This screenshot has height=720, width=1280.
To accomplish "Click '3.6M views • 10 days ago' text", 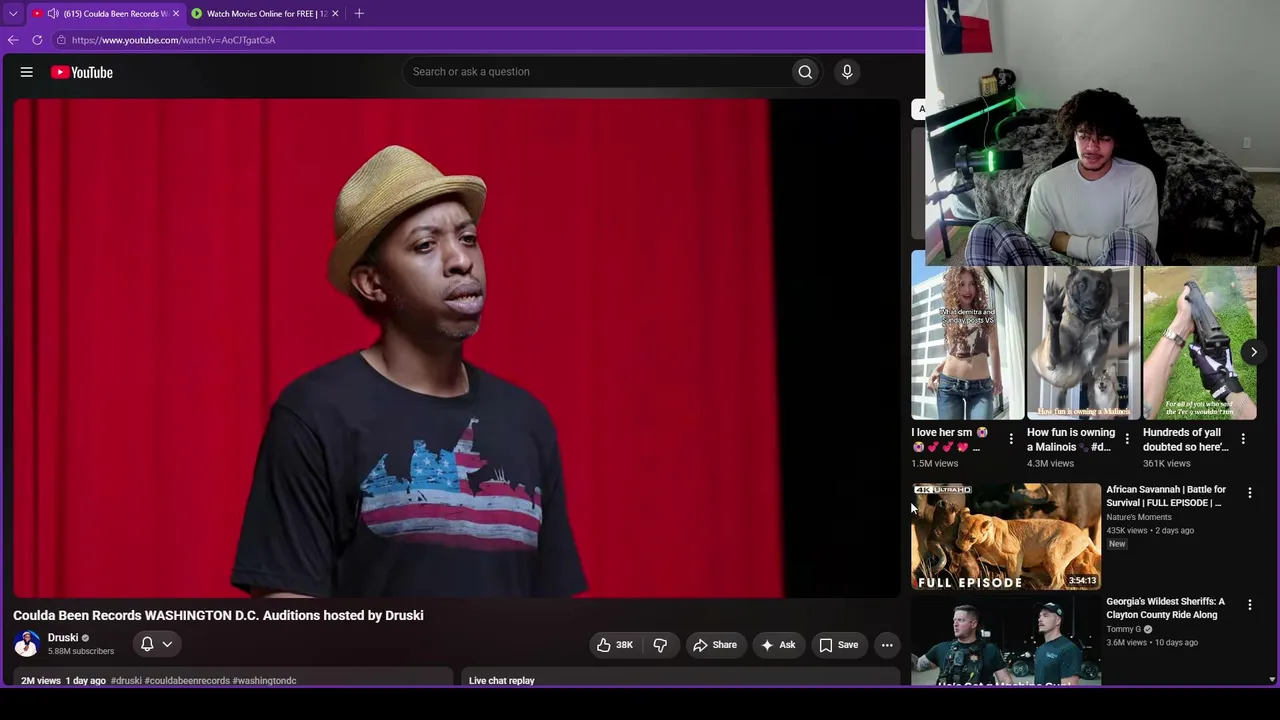I will pos(1152,642).
